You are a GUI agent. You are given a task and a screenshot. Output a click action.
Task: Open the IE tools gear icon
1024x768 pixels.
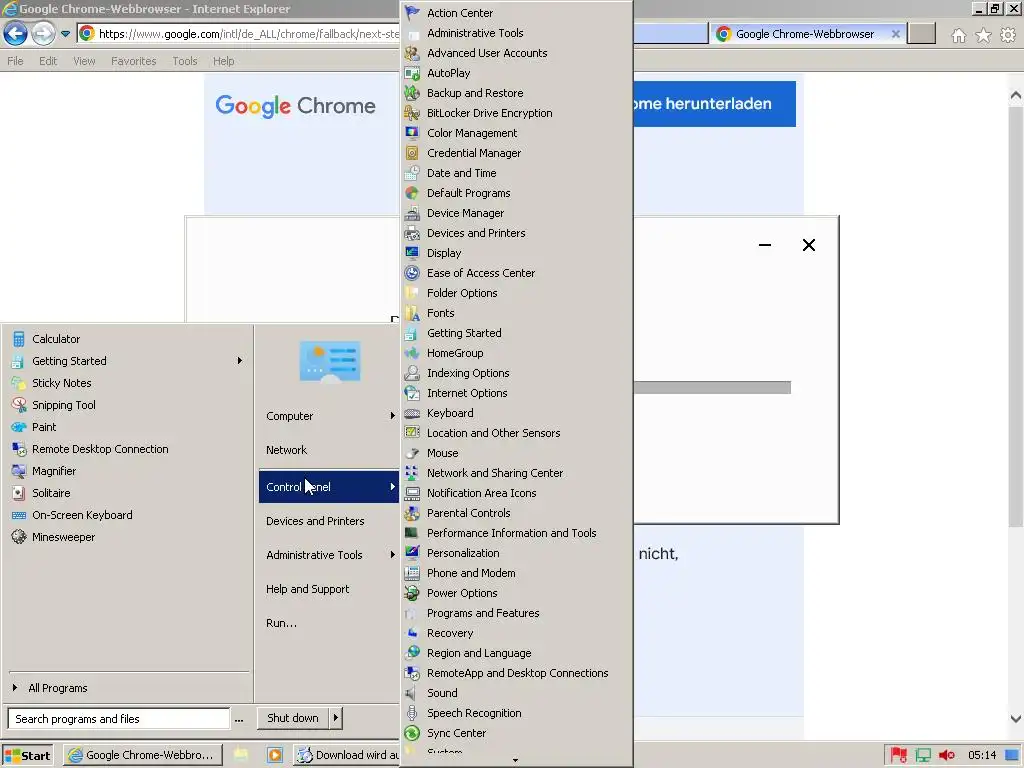click(x=1008, y=35)
